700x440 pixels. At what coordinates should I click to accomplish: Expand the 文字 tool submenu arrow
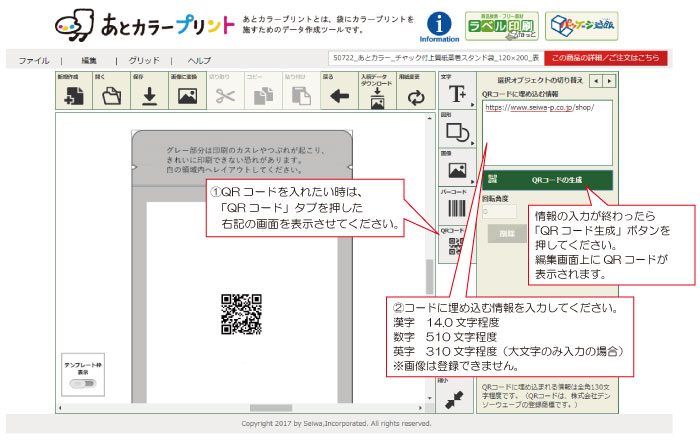pyautogui.click(x=472, y=105)
